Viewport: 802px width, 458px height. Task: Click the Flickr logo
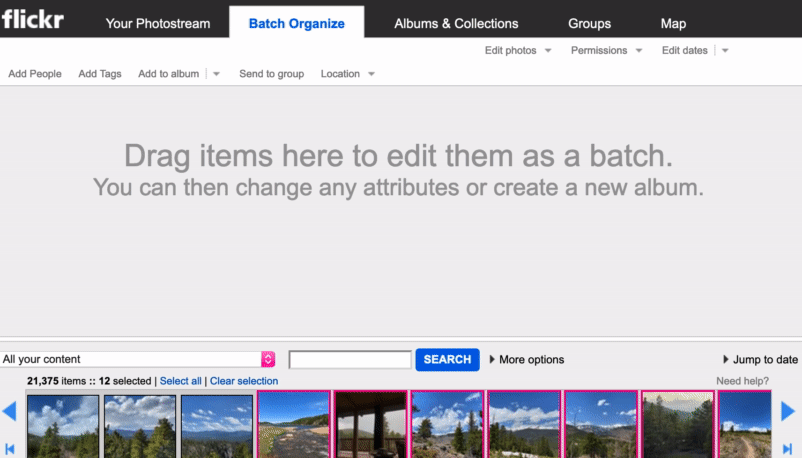click(33, 19)
